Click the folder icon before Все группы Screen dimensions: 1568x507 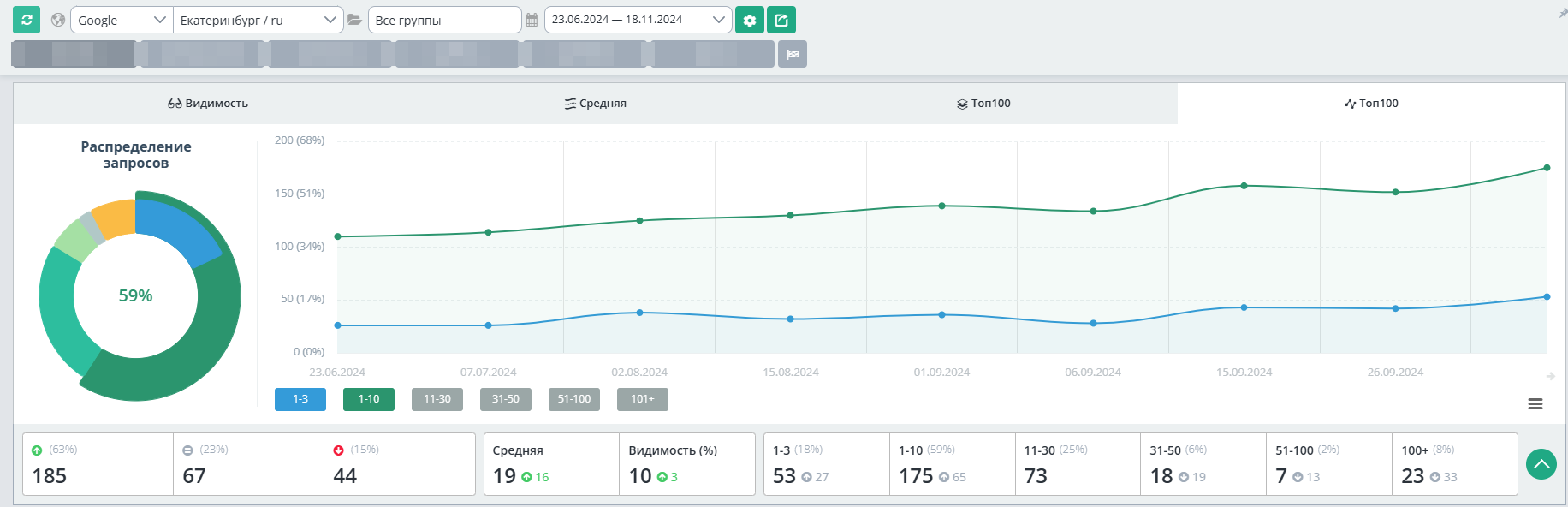[x=354, y=20]
